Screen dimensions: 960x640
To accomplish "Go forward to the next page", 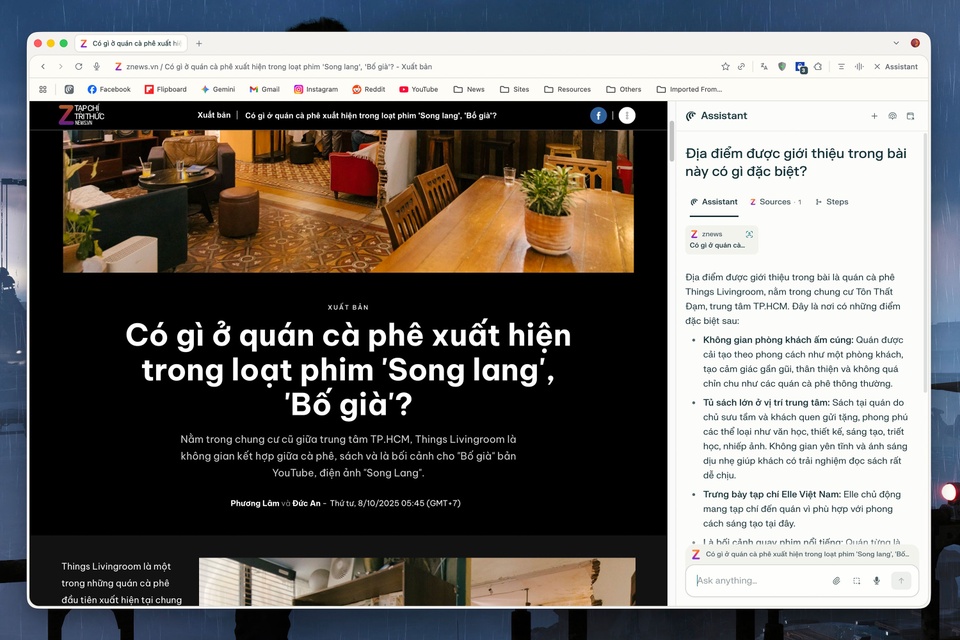I will (x=60, y=66).
